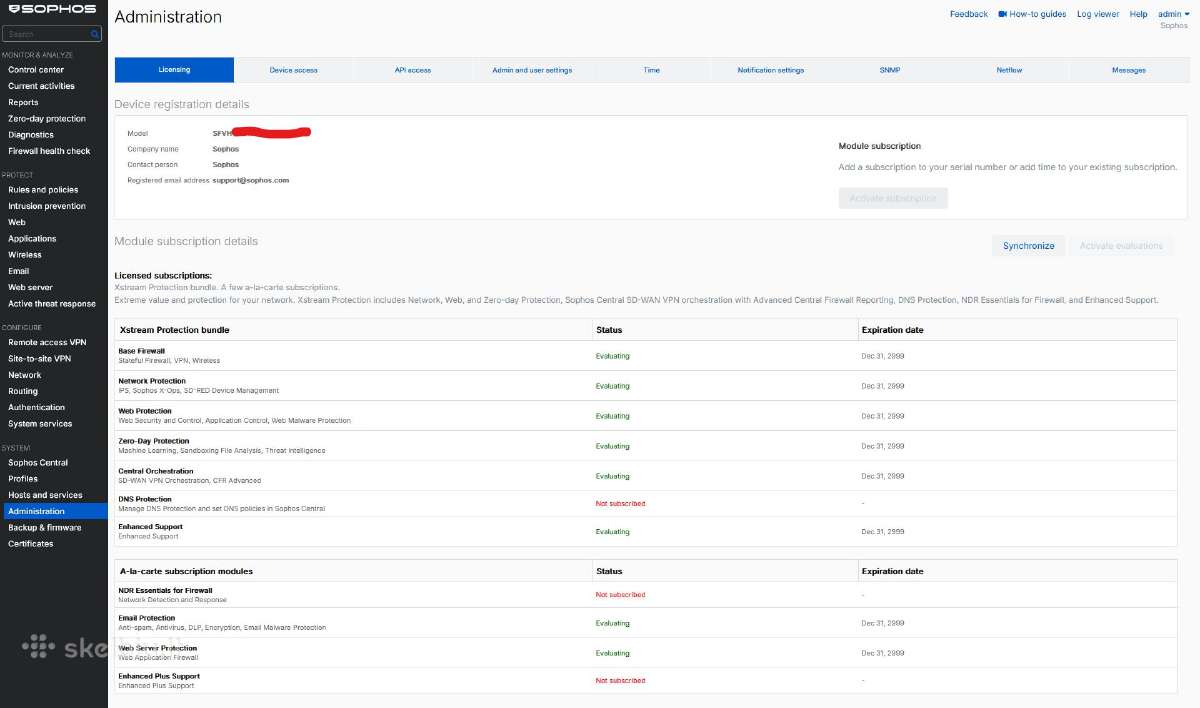Open the How-to guides link
Screen dimensions: 1200x708
[x=1038, y=14]
